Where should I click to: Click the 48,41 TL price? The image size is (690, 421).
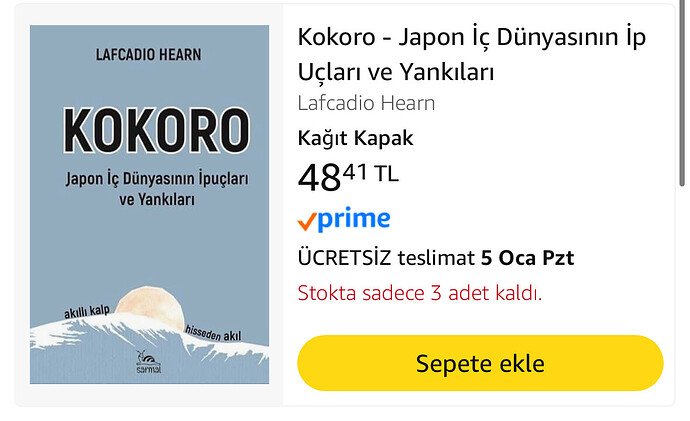[x=348, y=177]
